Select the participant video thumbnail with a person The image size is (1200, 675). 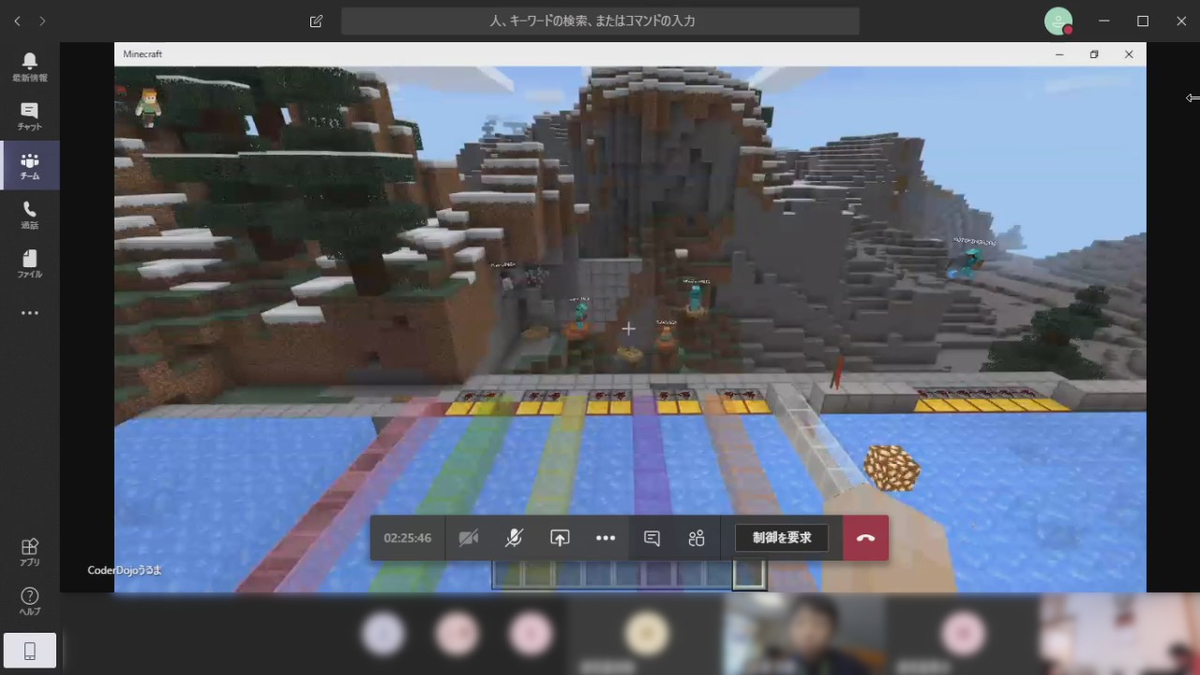[806, 634]
